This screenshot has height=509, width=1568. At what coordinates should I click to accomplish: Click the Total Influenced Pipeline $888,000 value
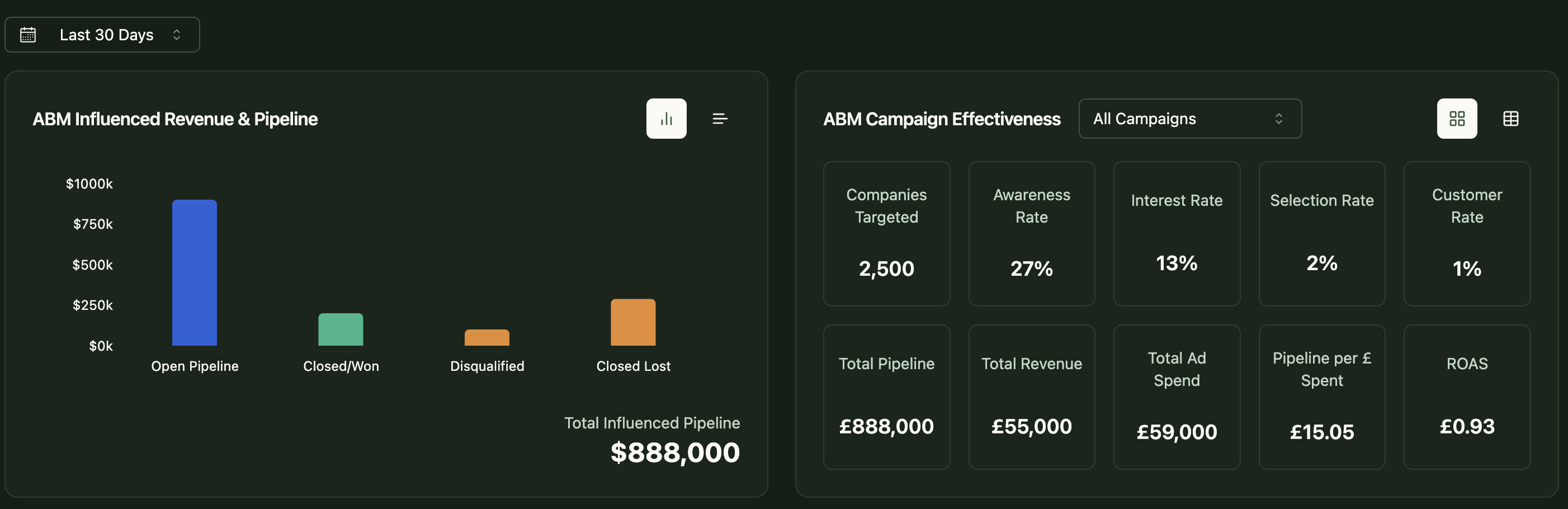point(674,453)
